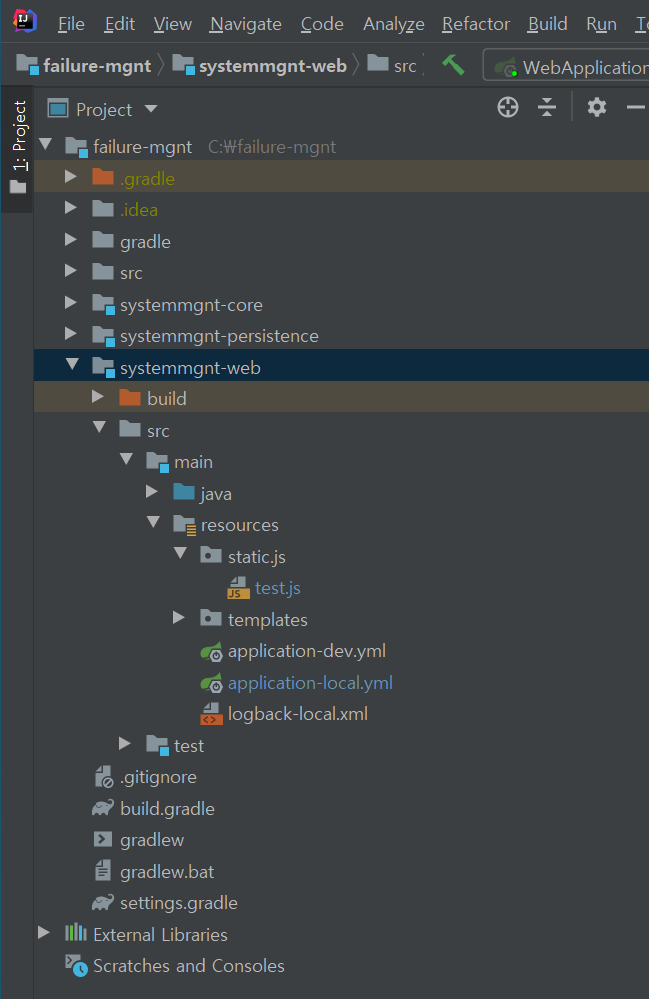Select the application-dev.yml file
Image resolution: width=649 pixels, height=999 pixels.
(308, 650)
